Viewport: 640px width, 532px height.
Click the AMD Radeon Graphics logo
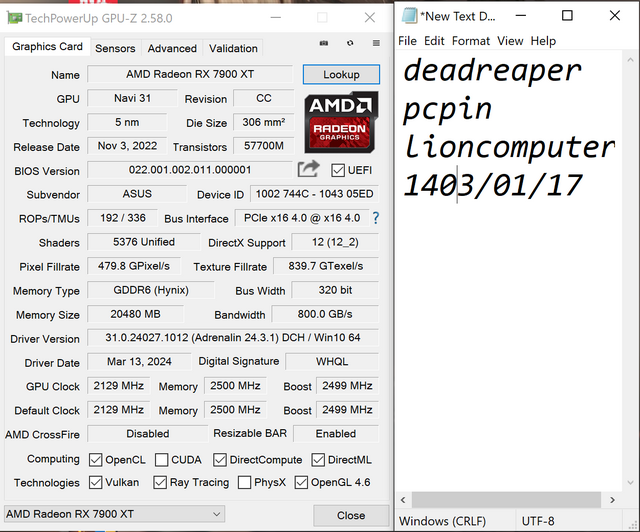pyautogui.click(x=341, y=120)
